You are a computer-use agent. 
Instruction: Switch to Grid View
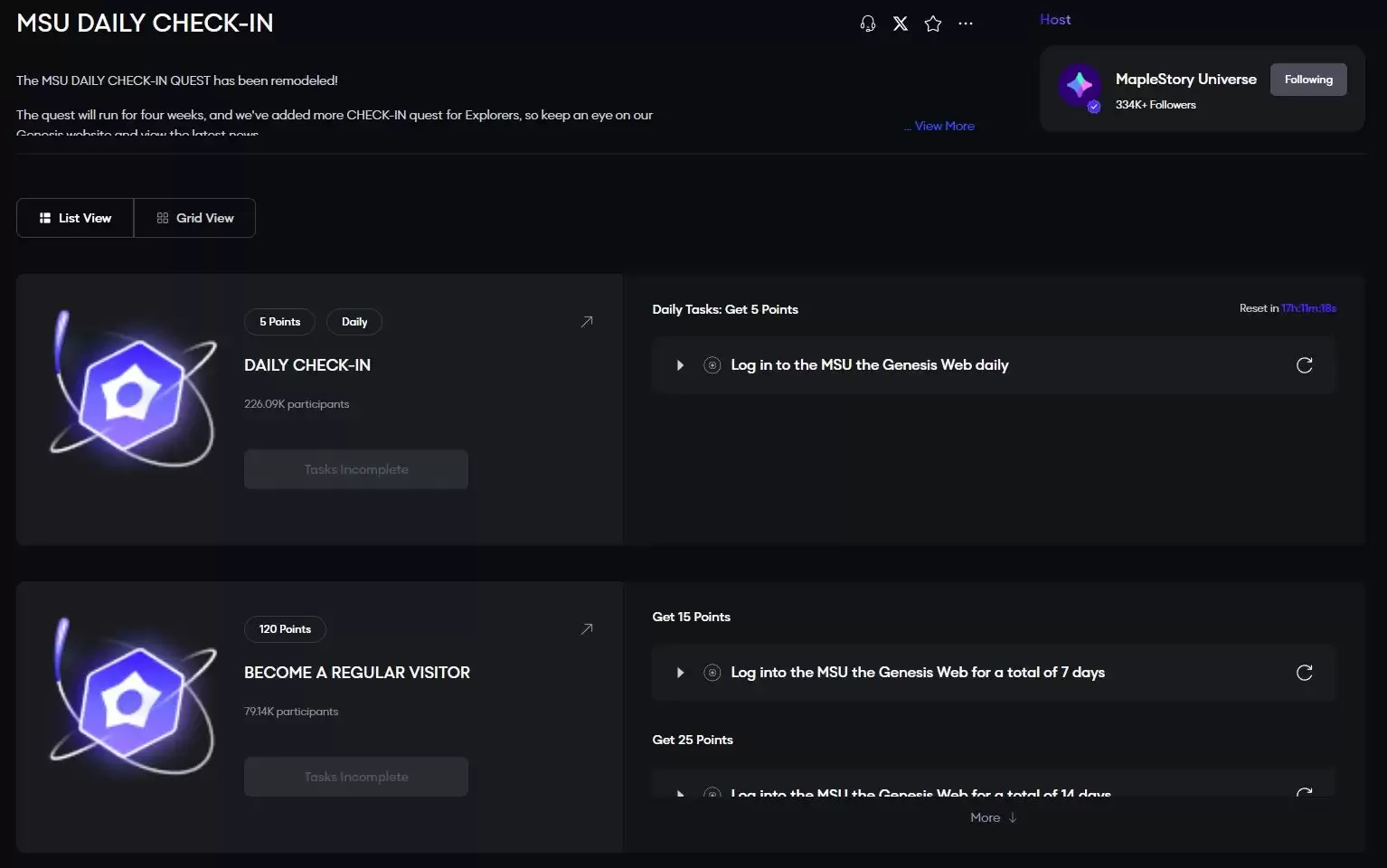(194, 218)
